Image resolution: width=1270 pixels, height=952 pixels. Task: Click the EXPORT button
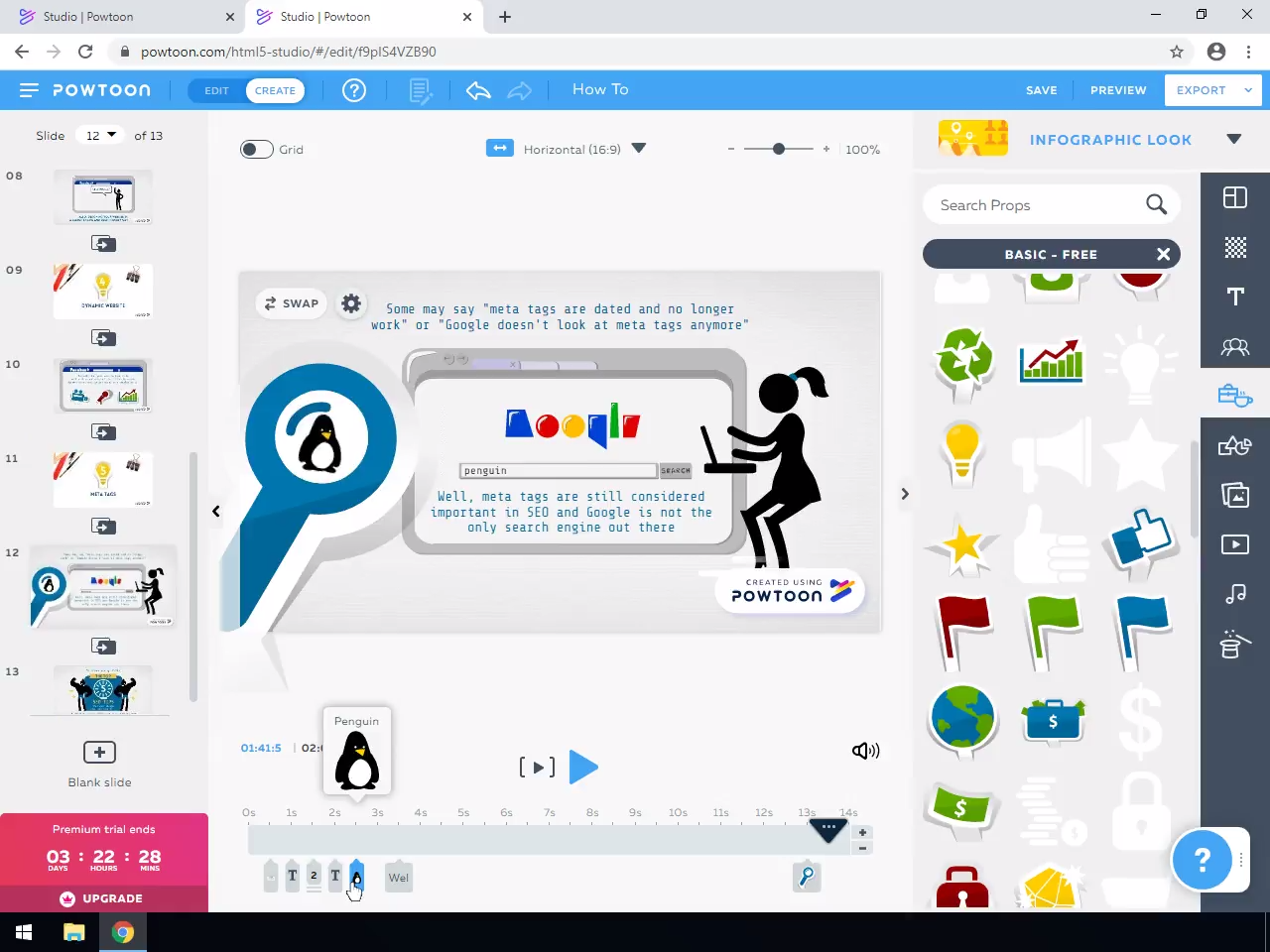1201,90
